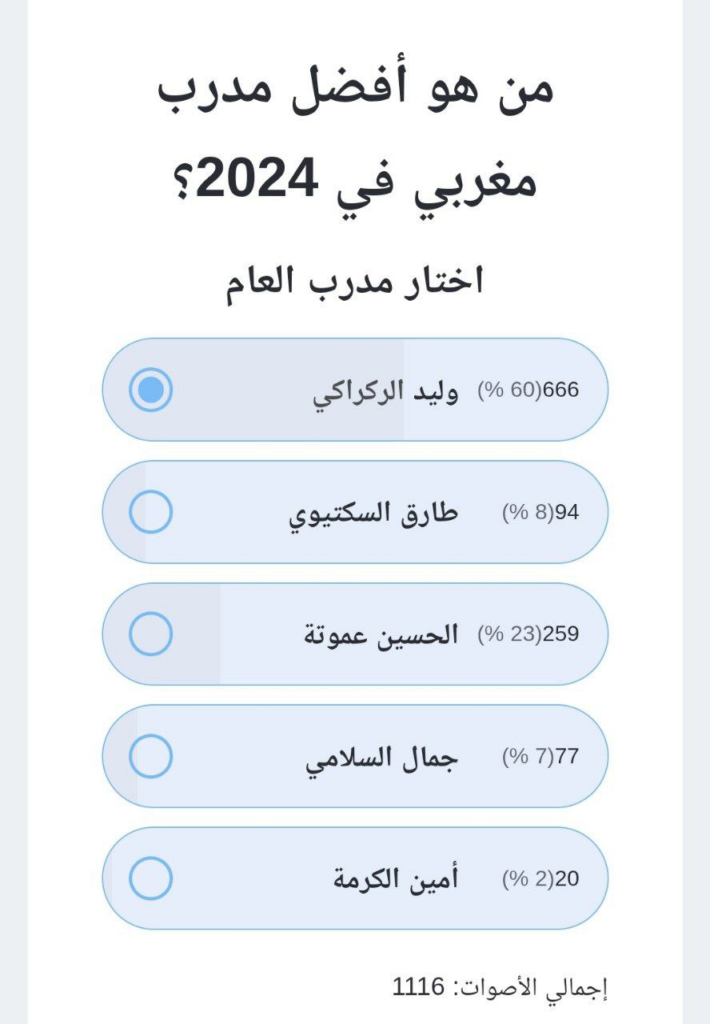The image size is (710, 1024).
Task: Pick the جمال السلامي radio button
Action: tap(151, 756)
